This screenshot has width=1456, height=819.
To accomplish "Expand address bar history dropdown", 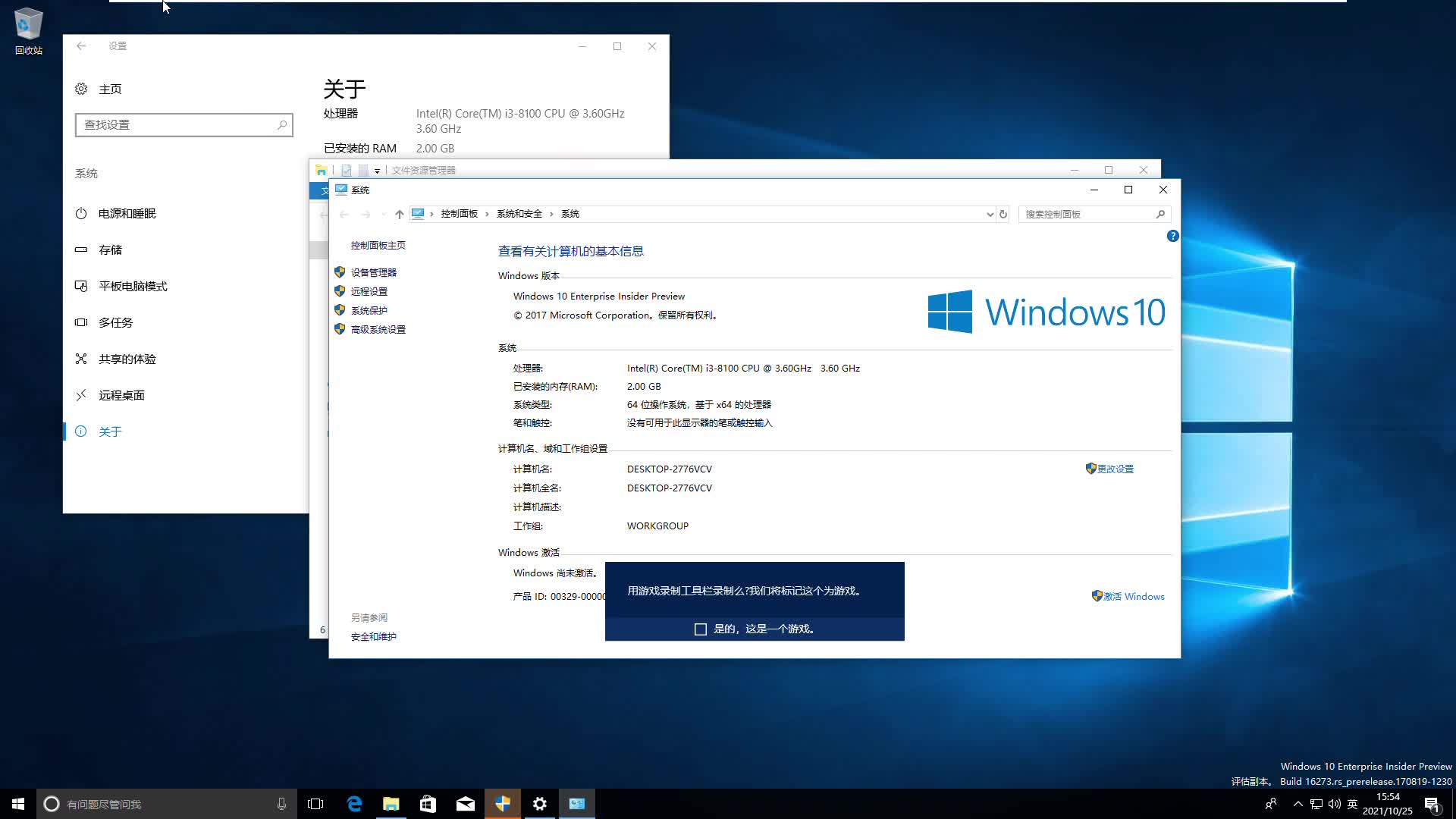I will pyautogui.click(x=990, y=215).
